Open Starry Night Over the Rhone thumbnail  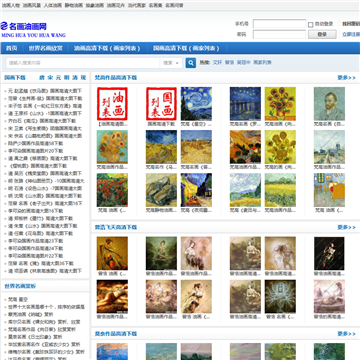point(245,104)
